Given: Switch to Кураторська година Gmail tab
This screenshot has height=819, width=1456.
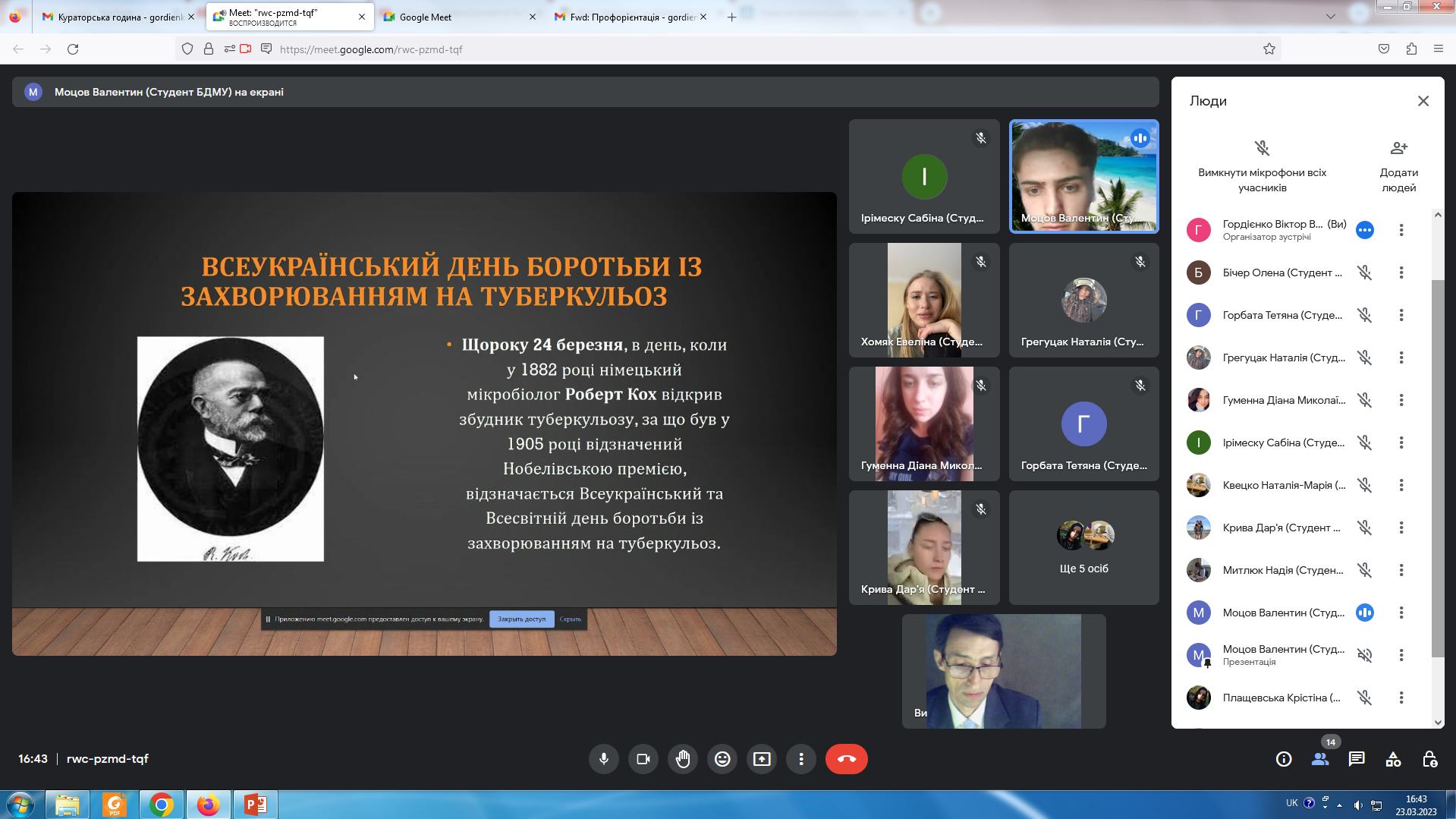Looking at the screenshot, I should (118, 17).
